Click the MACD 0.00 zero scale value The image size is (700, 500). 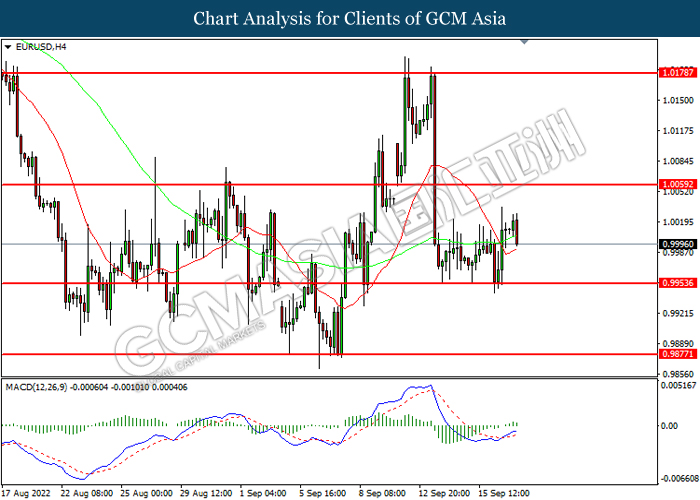pos(669,425)
